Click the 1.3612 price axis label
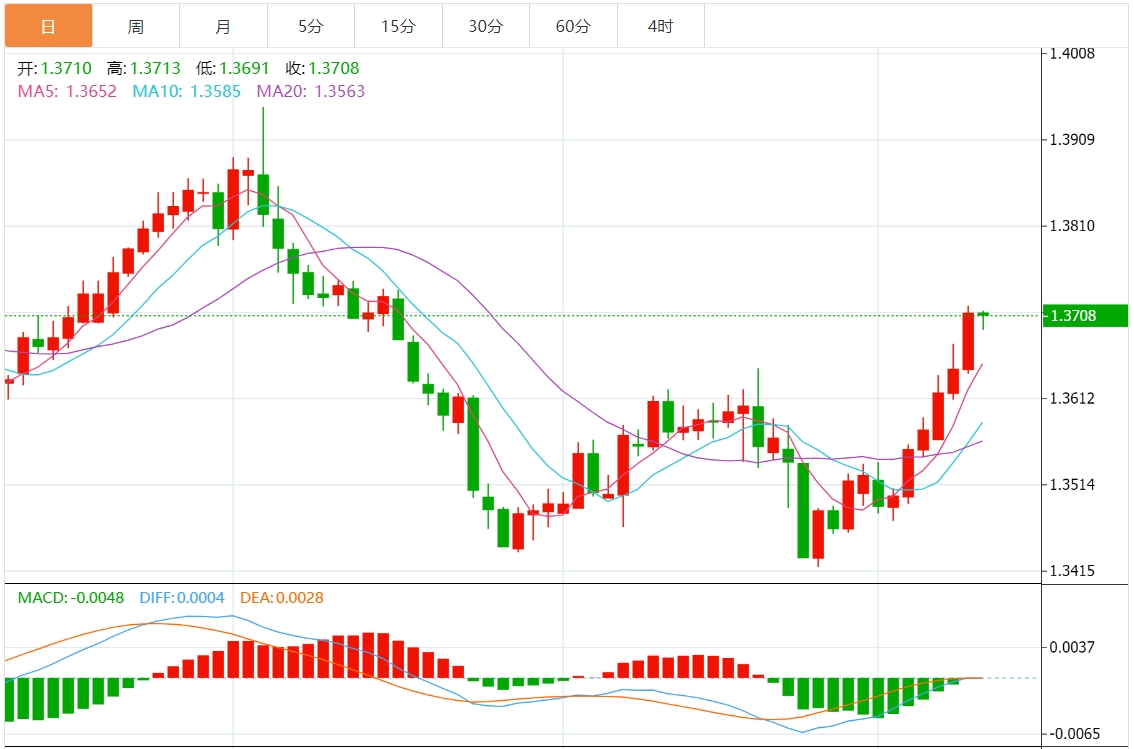This screenshot has height=749, width=1134. tap(1073, 398)
